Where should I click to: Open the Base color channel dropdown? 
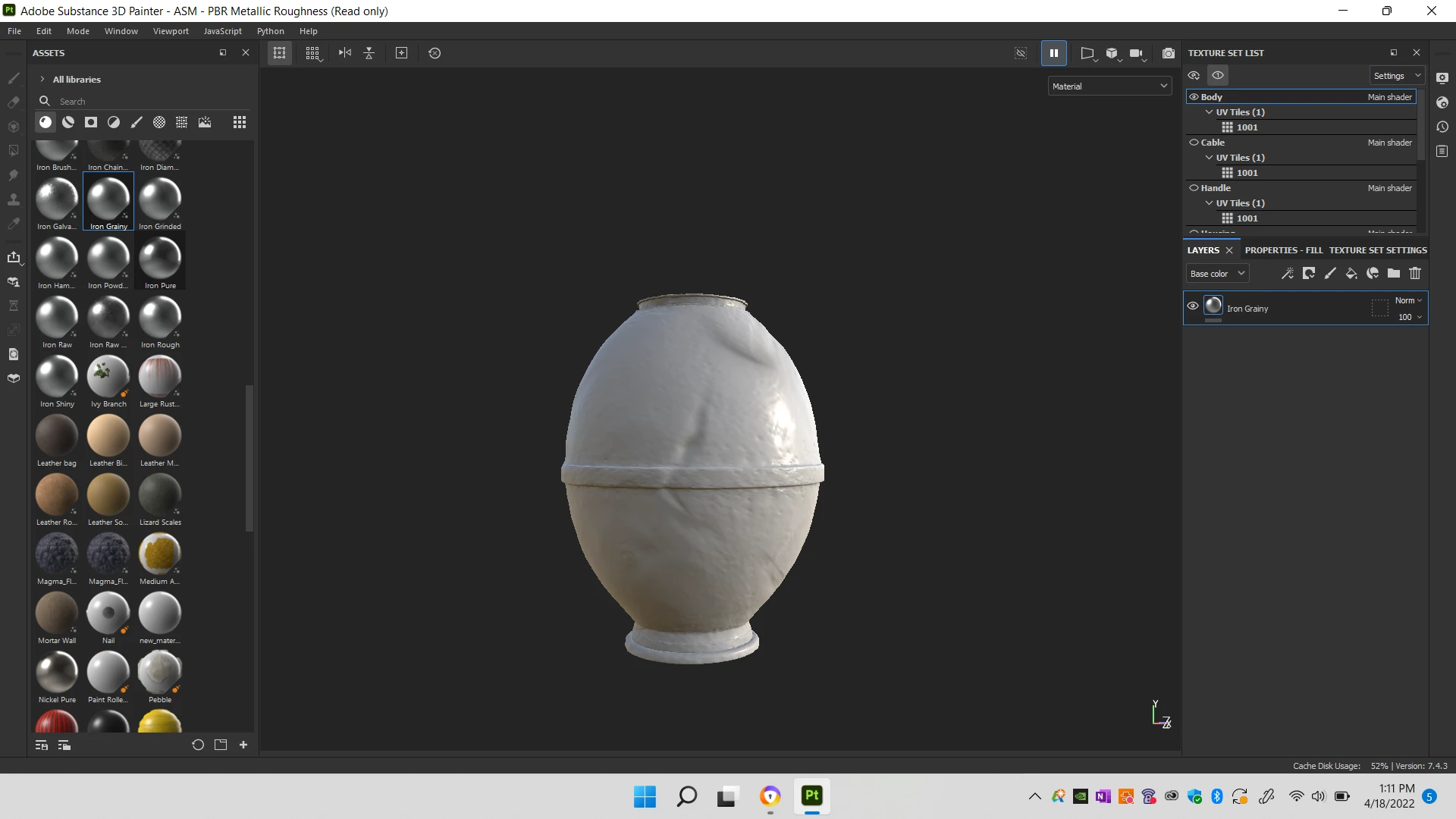click(1217, 274)
